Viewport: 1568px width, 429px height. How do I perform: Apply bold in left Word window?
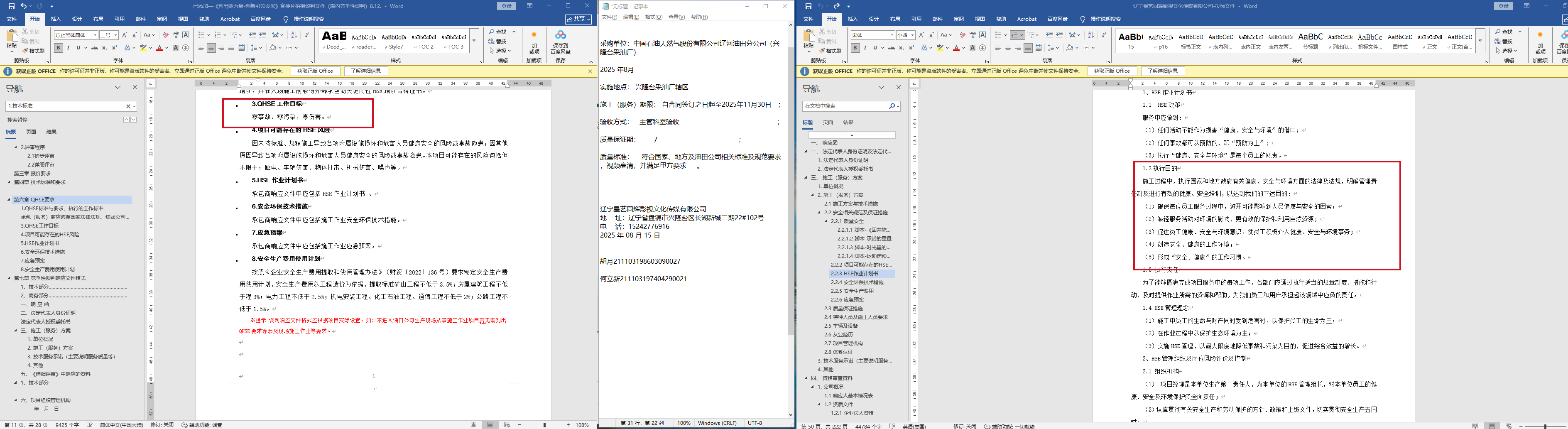pyautogui.click(x=59, y=47)
